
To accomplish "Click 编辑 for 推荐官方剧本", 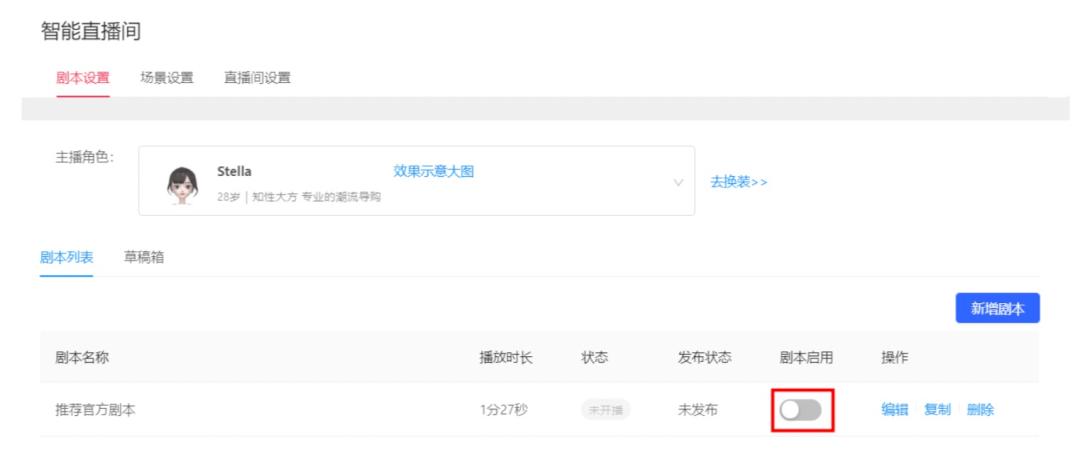I will pos(895,409).
